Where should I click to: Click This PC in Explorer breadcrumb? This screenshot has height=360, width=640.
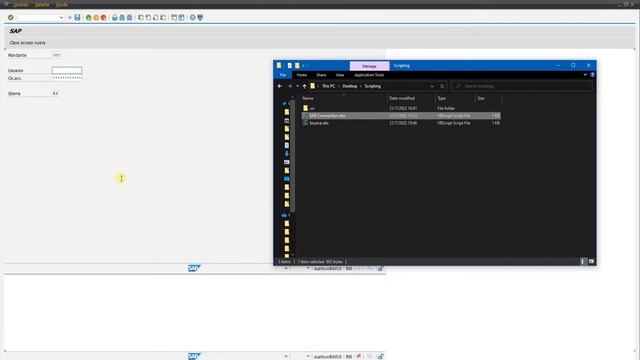(x=328, y=86)
